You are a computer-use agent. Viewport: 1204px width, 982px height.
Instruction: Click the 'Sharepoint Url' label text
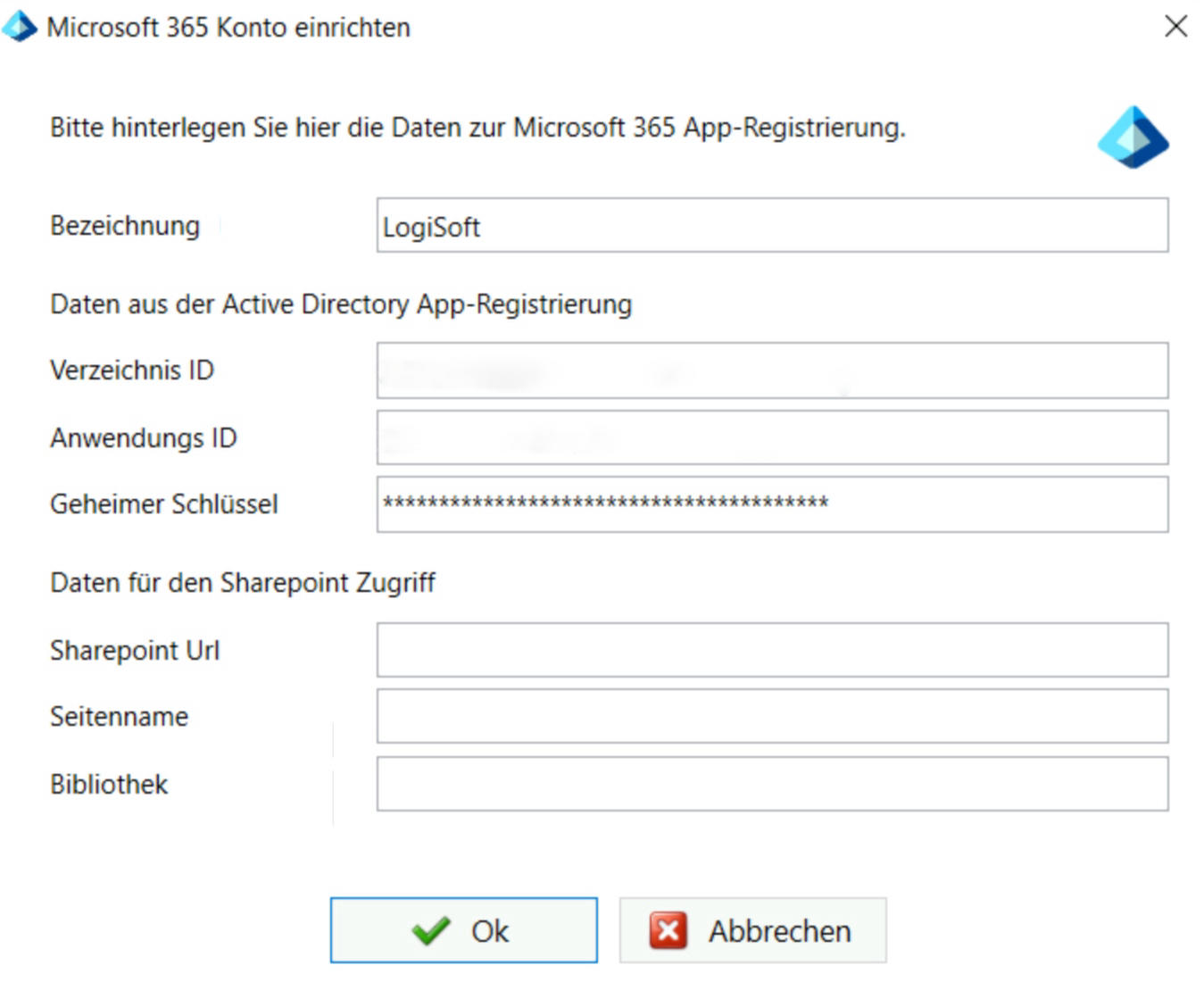(x=135, y=650)
